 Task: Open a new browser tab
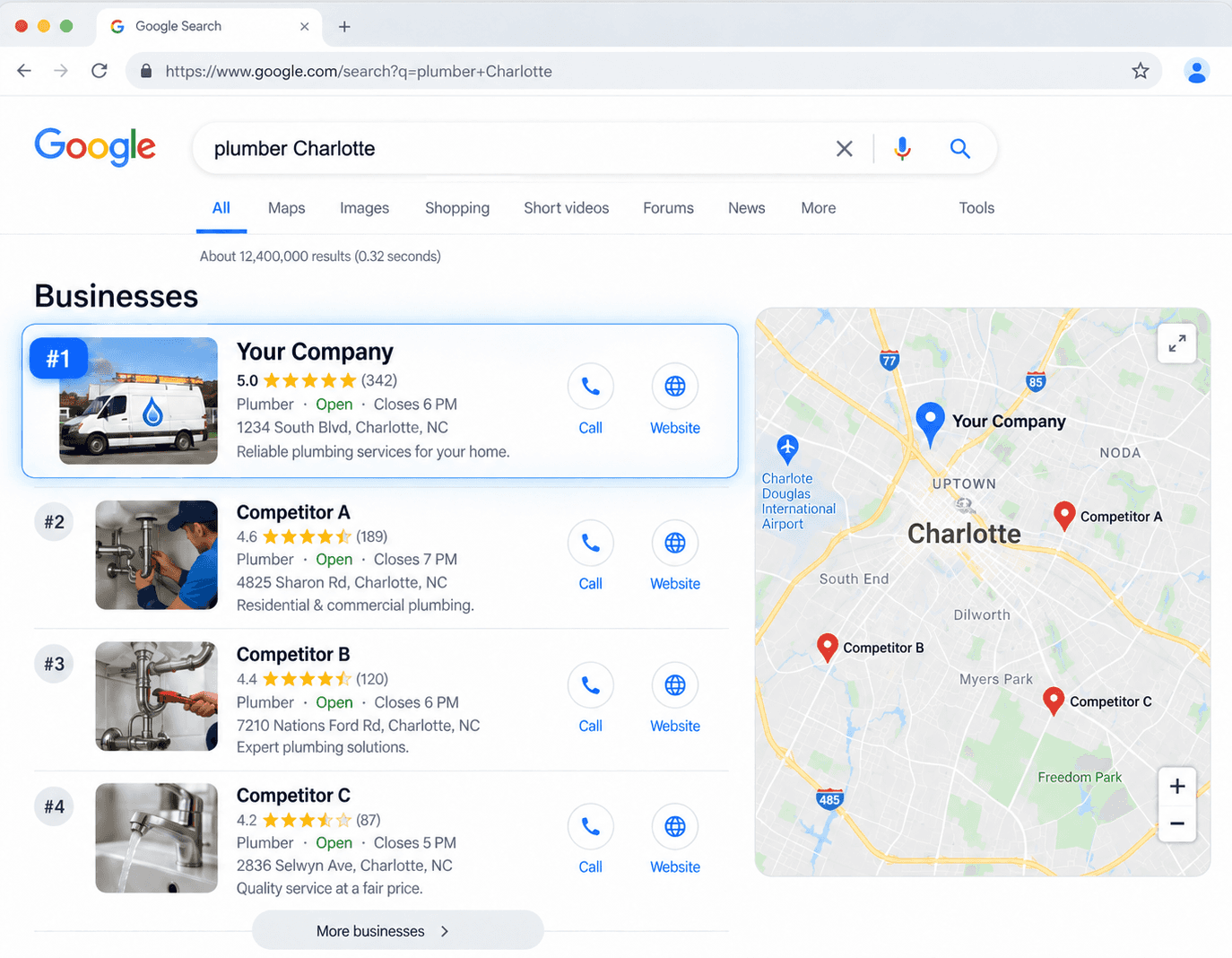pos(344,27)
